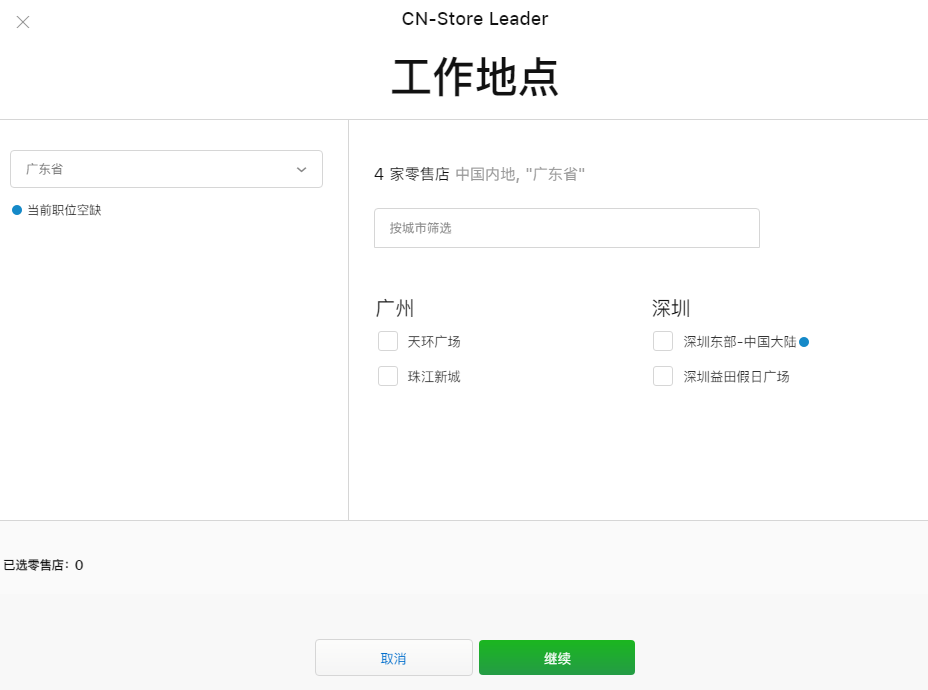928x690 pixels.
Task: Click the 4 家零售店 result count
Action: pyautogui.click(x=412, y=174)
